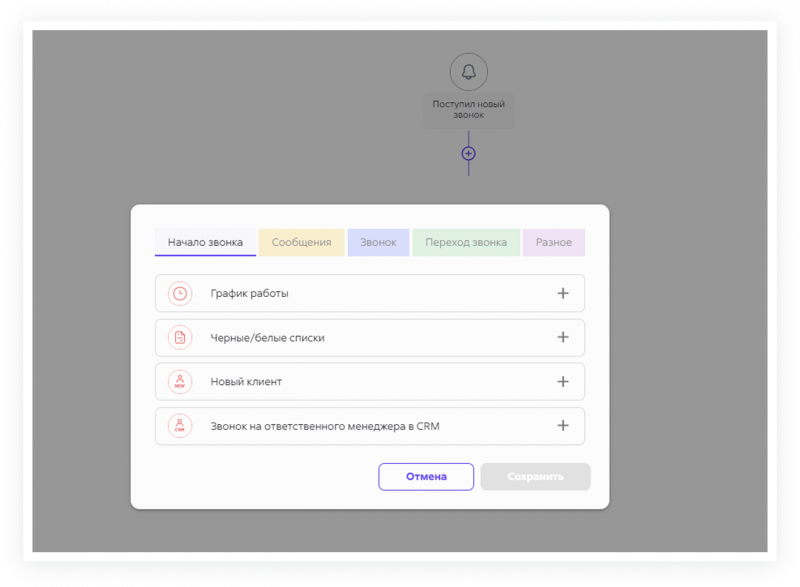Select the Звонок tab

pos(378,243)
